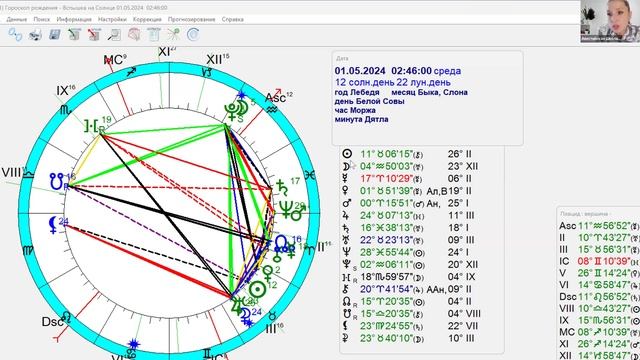Image resolution: width=640 pixels, height=360 pixels.
Task: Click the green dot crossing-lines toolbar icon
Action: pyautogui.click(x=173, y=35)
